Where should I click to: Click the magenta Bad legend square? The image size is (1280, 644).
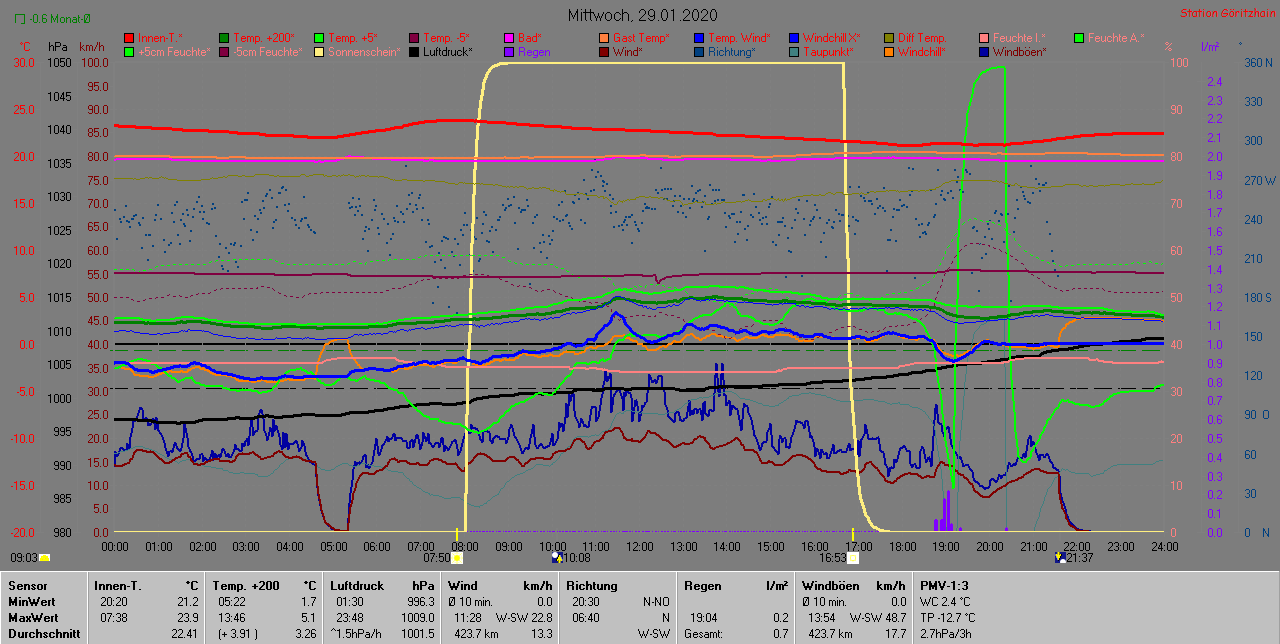click(x=510, y=38)
